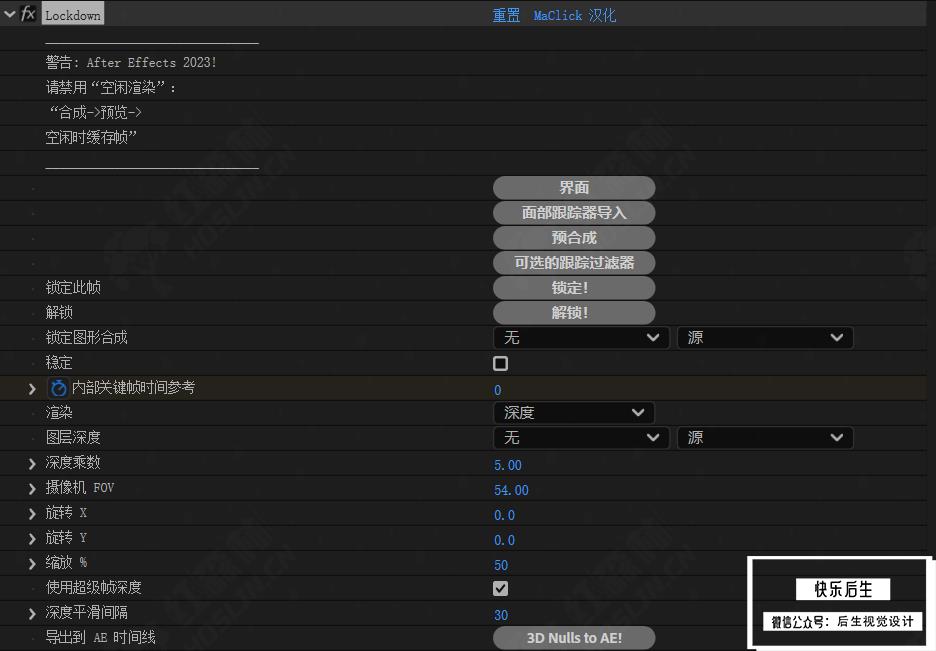Image resolution: width=936 pixels, height=651 pixels.
Task: Expand the 旋转 X property
Action: click(32, 514)
